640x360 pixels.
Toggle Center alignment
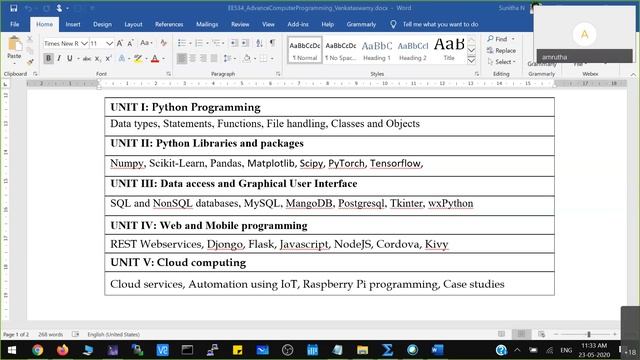click(193, 59)
